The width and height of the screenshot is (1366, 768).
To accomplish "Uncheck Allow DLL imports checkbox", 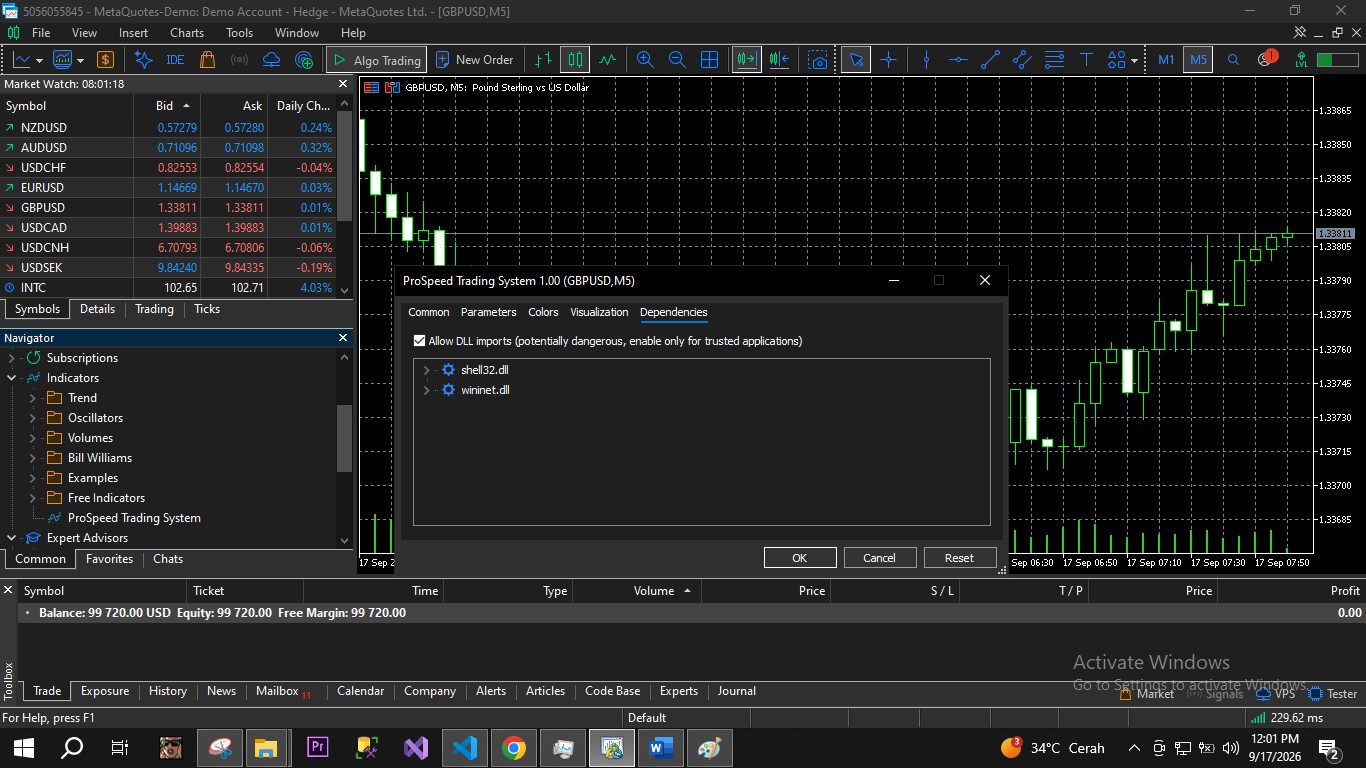I will 420,341.
